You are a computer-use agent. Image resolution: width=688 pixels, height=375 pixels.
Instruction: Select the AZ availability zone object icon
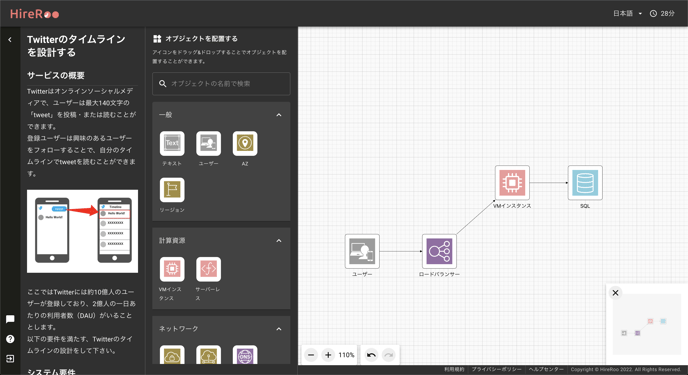(245, 143)
